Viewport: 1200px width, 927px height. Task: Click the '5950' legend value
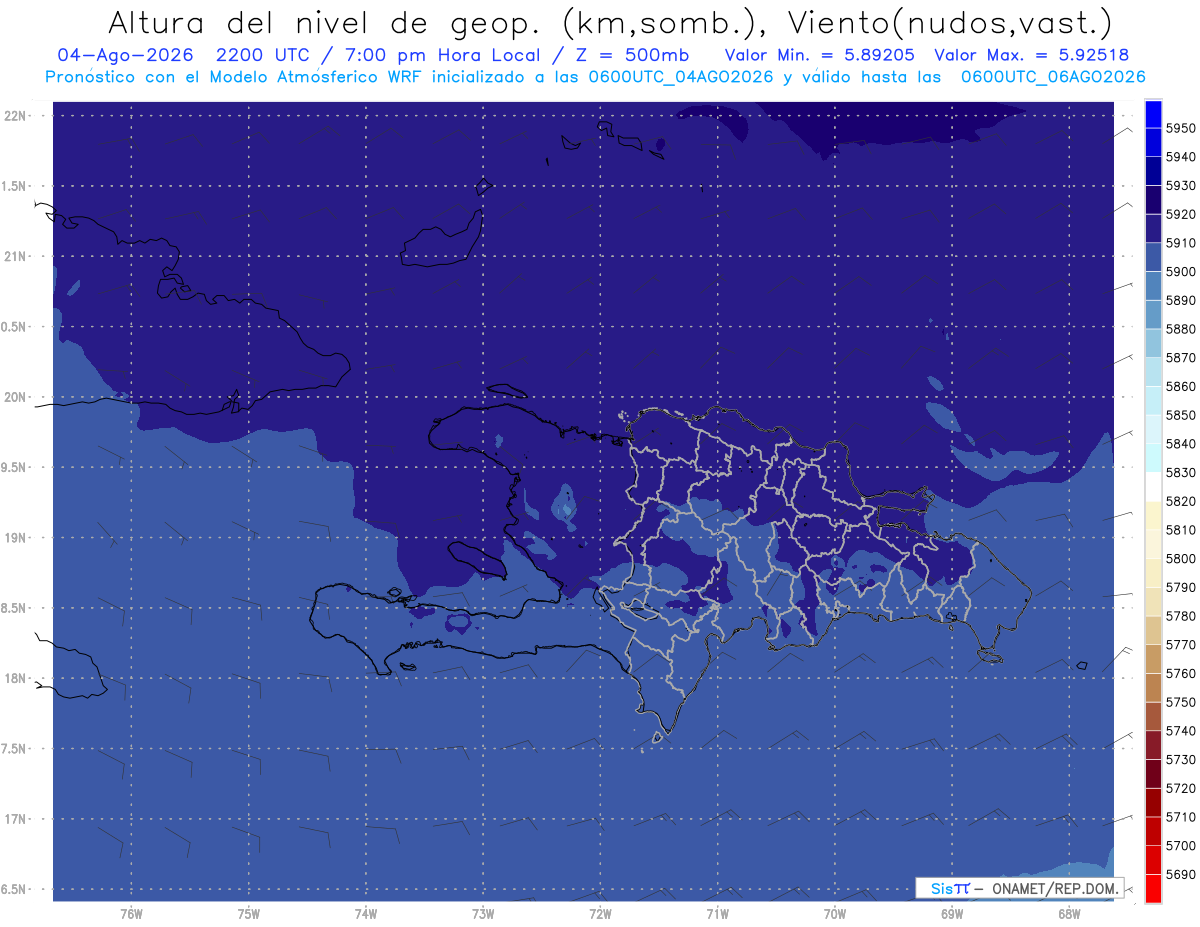1181,128
